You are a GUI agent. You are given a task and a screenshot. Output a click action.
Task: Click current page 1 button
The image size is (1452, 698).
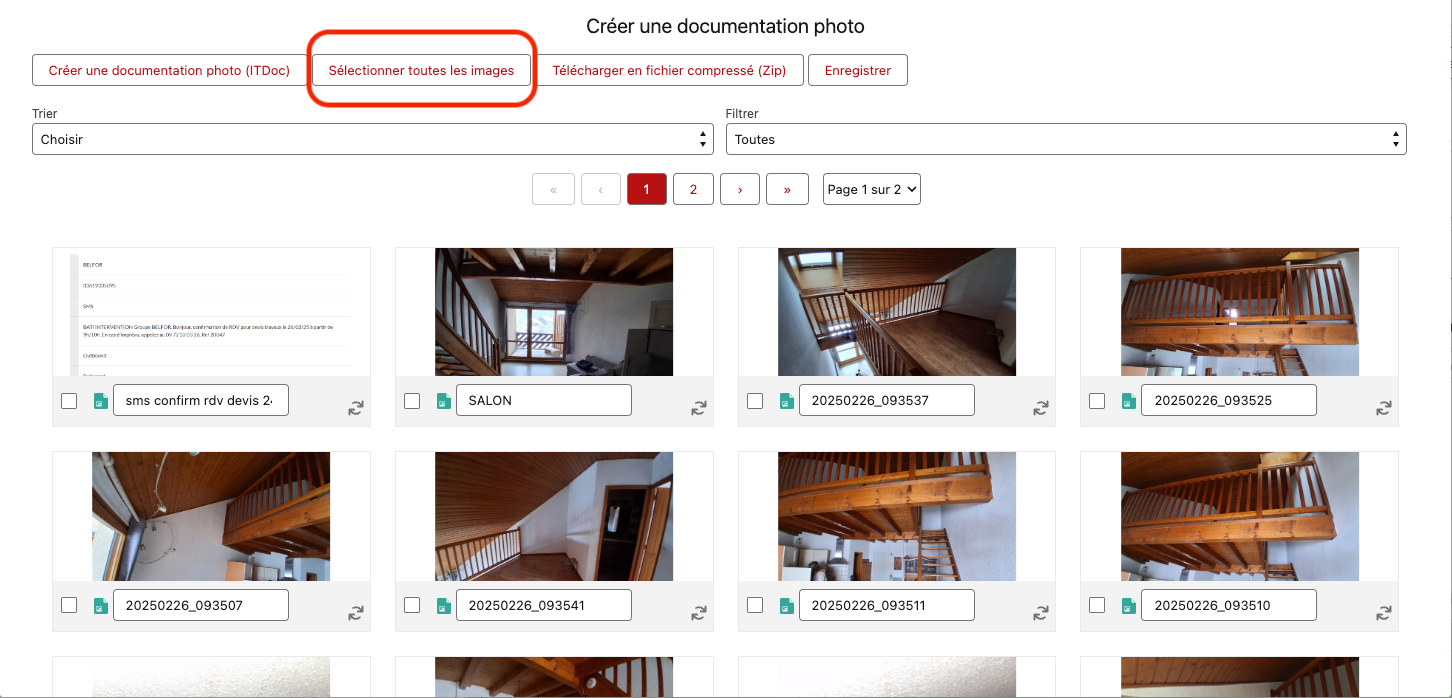tap(647, 189)
